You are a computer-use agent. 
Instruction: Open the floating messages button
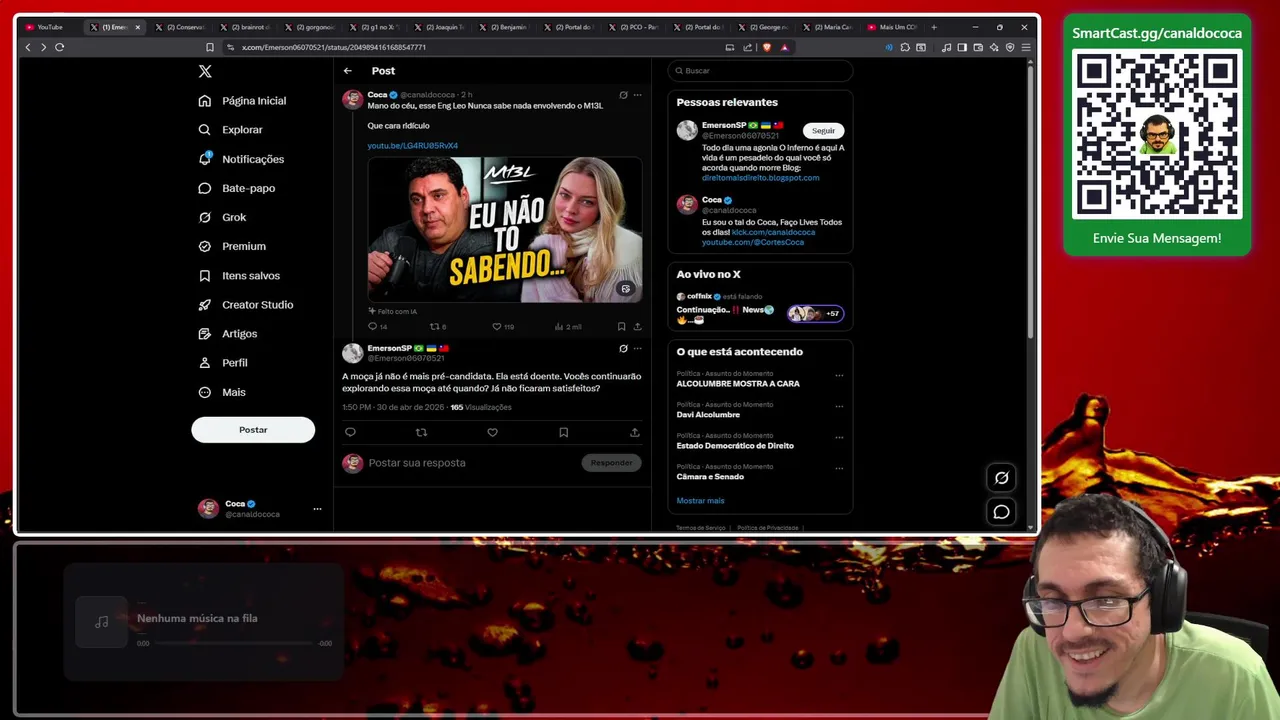tap(1001, 512)
